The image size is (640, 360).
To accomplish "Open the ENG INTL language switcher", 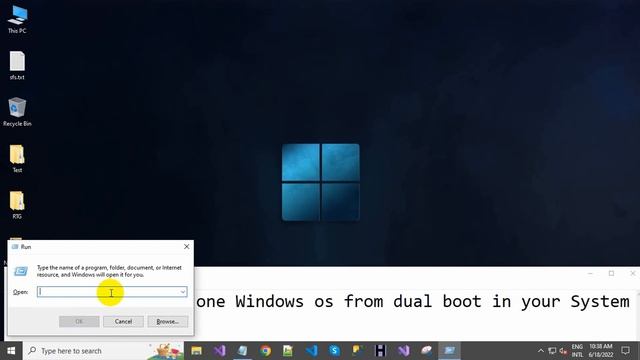I will (577, 351).
